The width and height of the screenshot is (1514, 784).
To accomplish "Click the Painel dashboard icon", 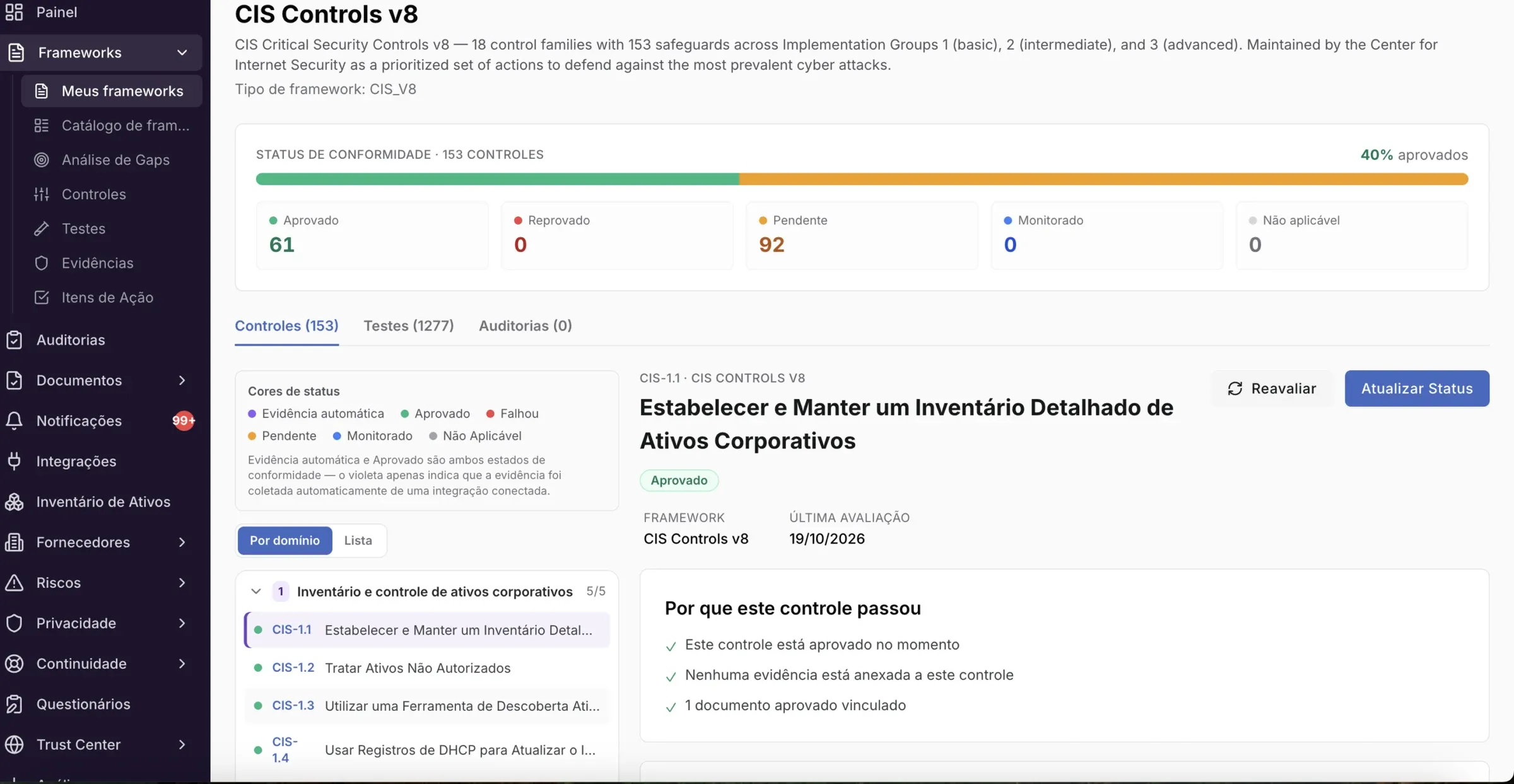I will click(14, 11).
